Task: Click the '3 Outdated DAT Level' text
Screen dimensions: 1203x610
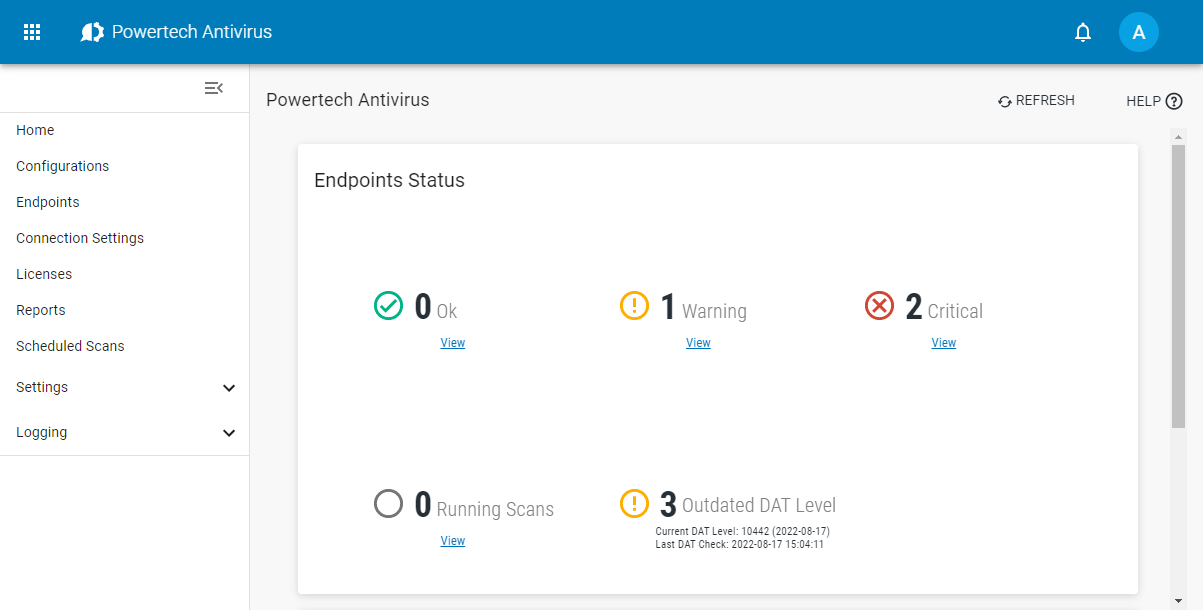Action: 748,504
